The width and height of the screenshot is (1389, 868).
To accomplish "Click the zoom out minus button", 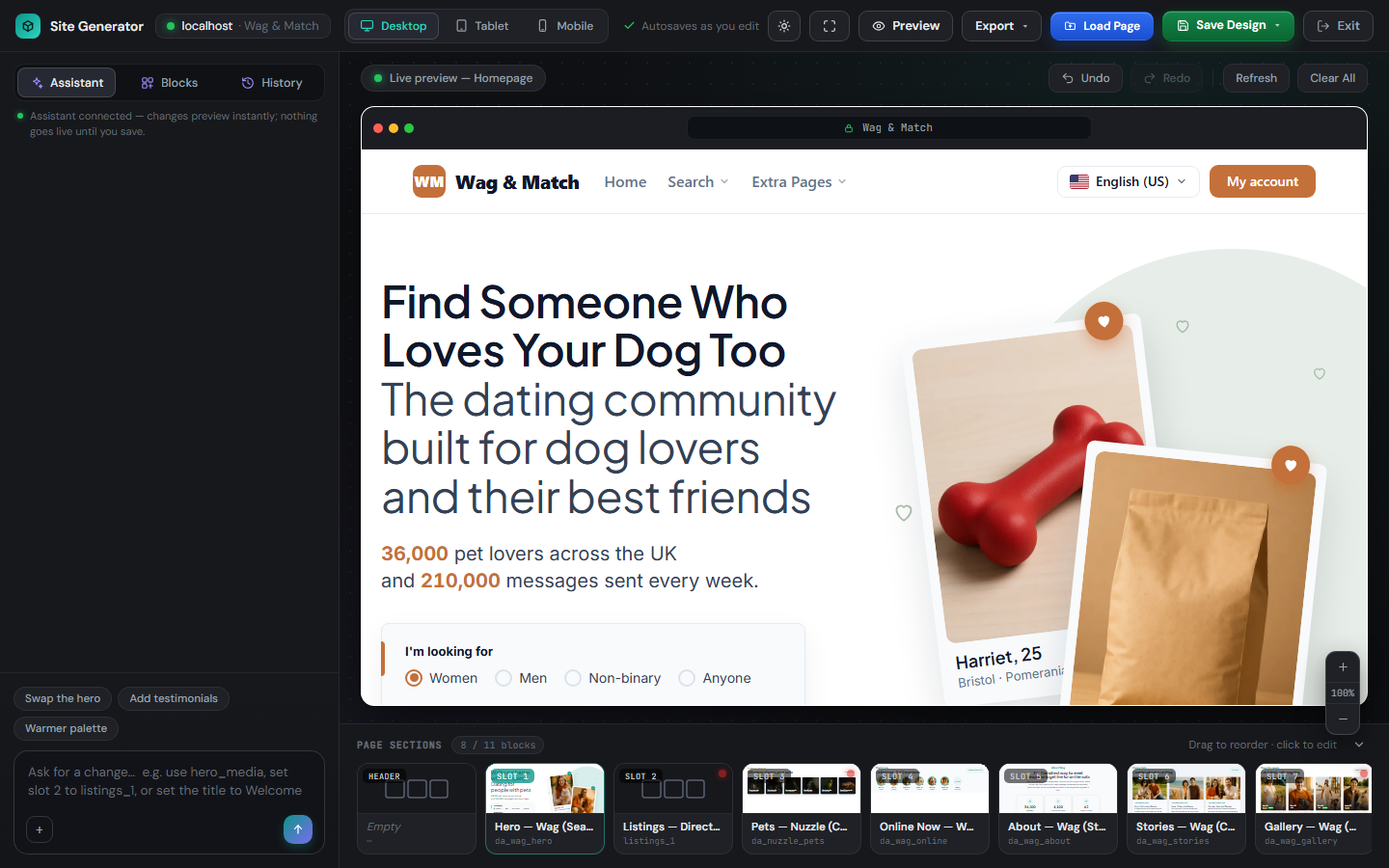I will click(x=1343, y=719).
